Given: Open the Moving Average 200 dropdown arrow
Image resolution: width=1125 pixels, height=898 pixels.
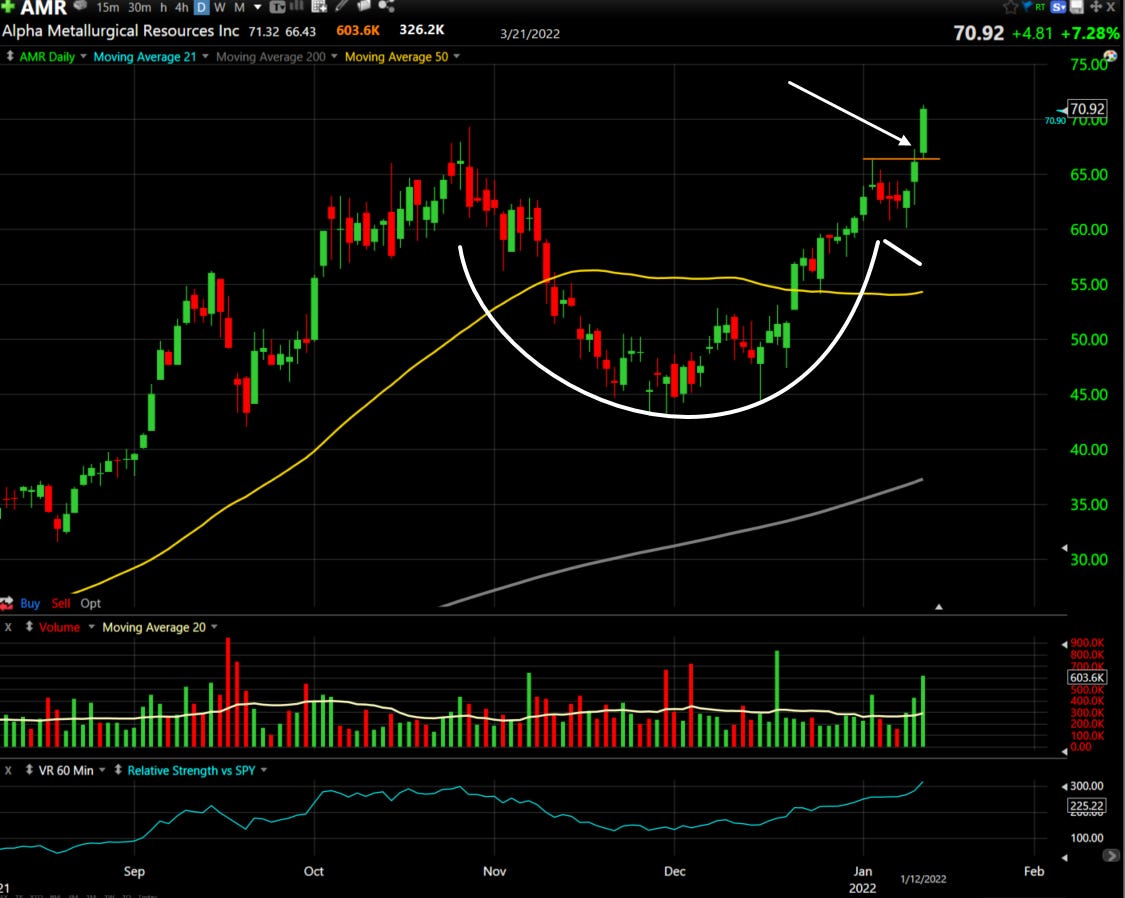Looking at the screenshot, I should (x=334, y=56).
